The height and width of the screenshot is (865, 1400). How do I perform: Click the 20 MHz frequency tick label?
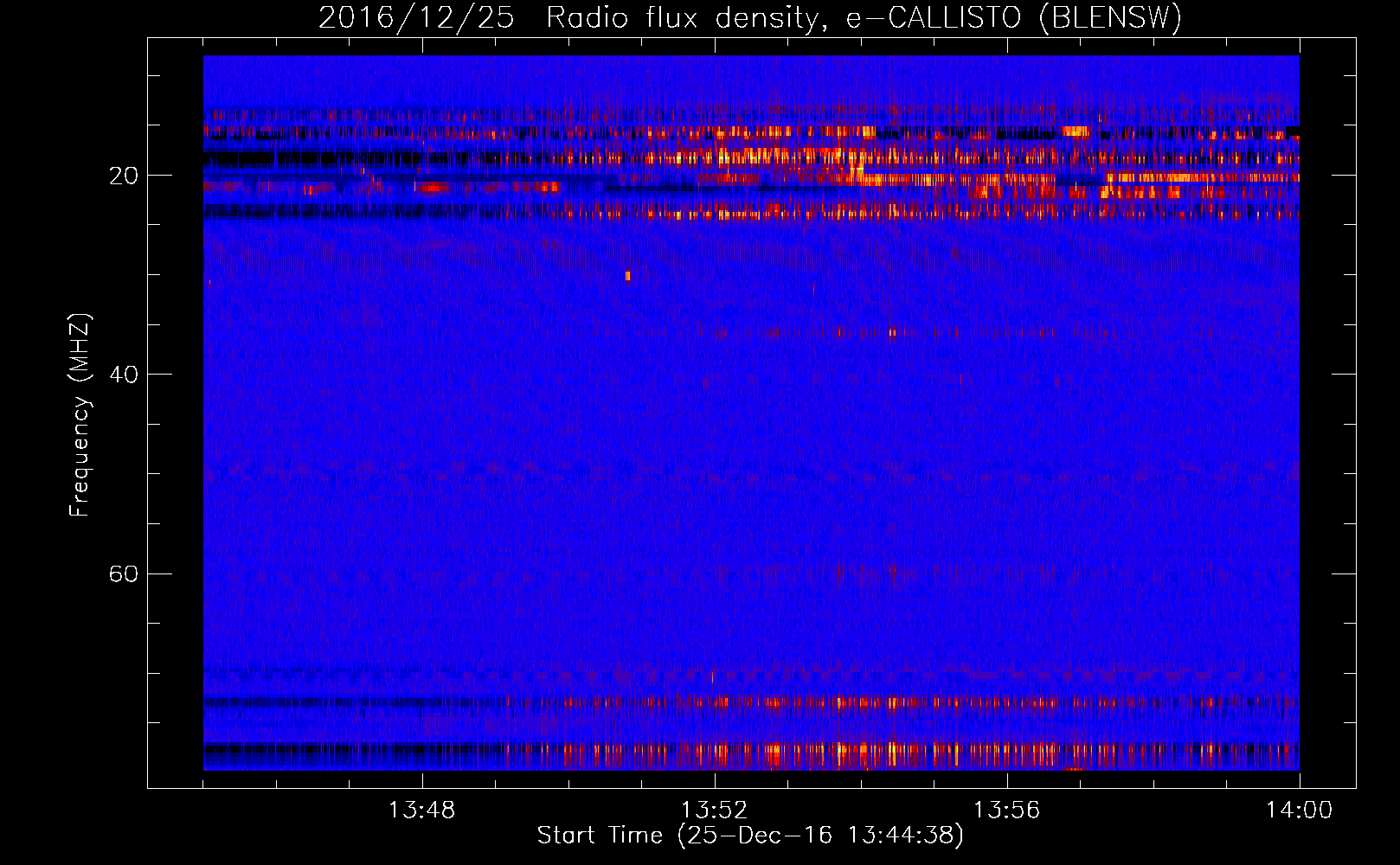click(x=124, y=176)
